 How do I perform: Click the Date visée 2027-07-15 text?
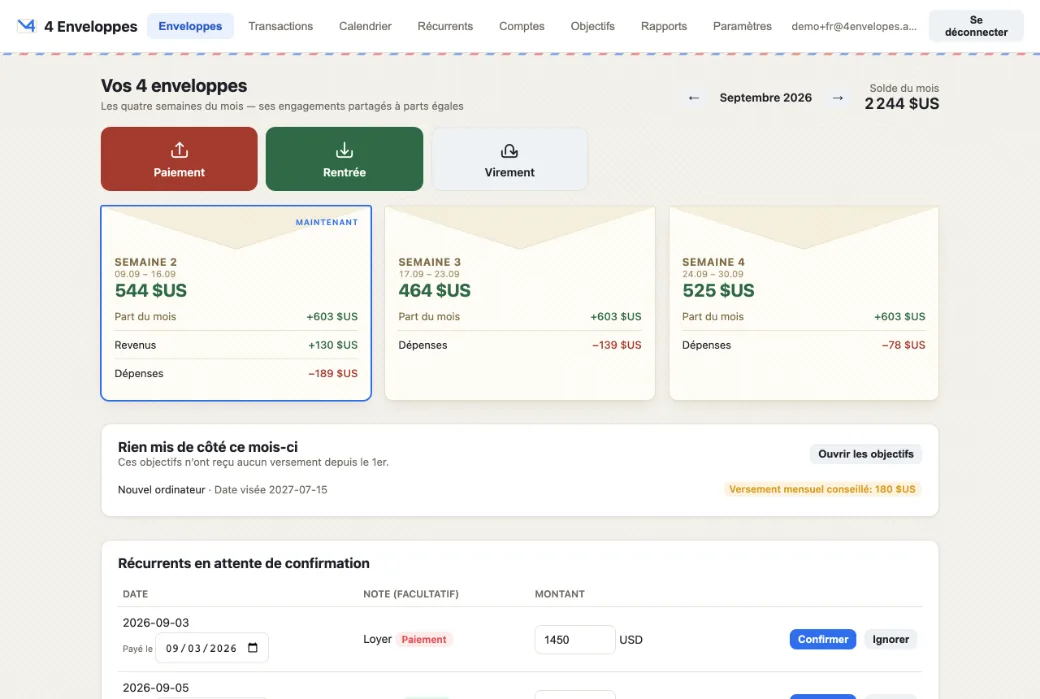[x=271, y=489]
